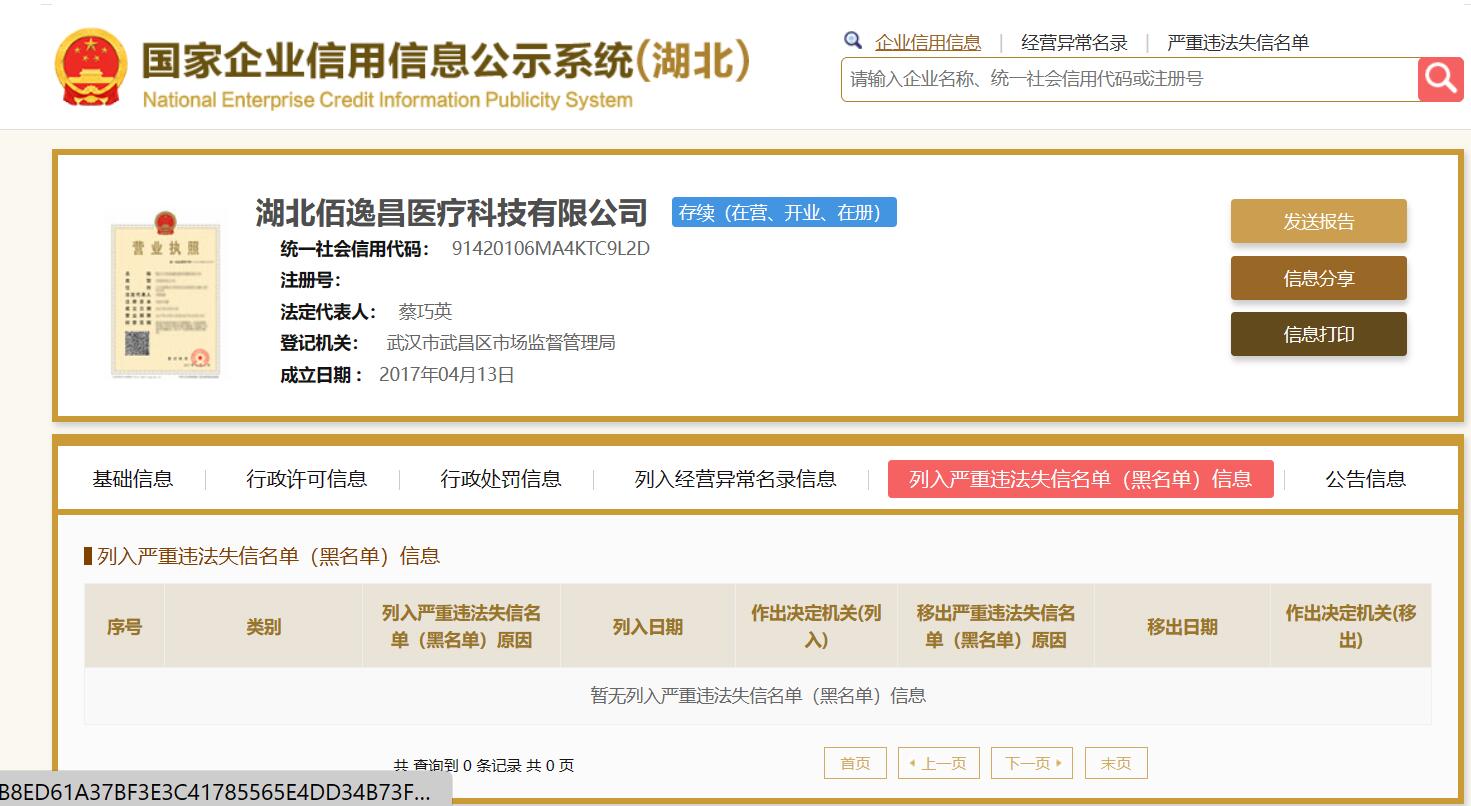This screenshot has height=806, width=1471.
Task: Click the 上一页 previous page button
Action: point(939,763)
